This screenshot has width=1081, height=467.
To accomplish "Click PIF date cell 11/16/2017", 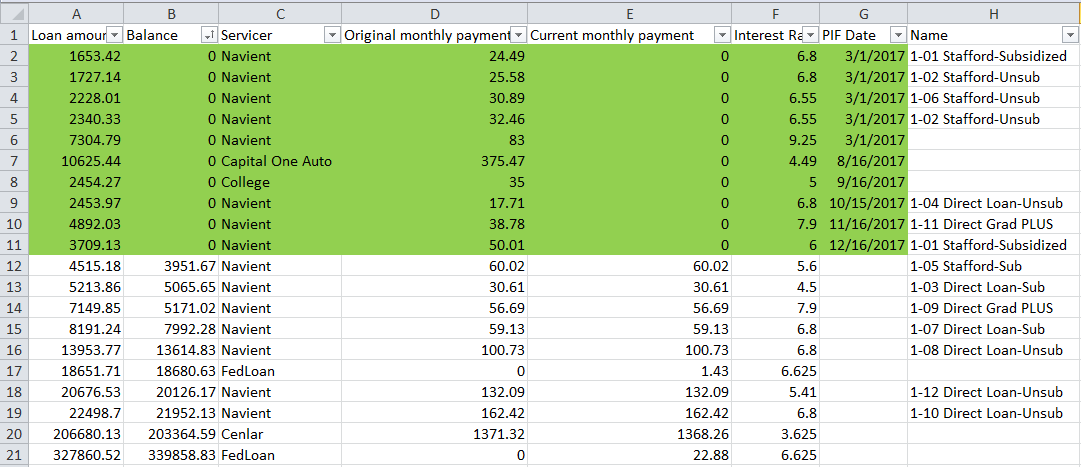I will pos(863,224).
